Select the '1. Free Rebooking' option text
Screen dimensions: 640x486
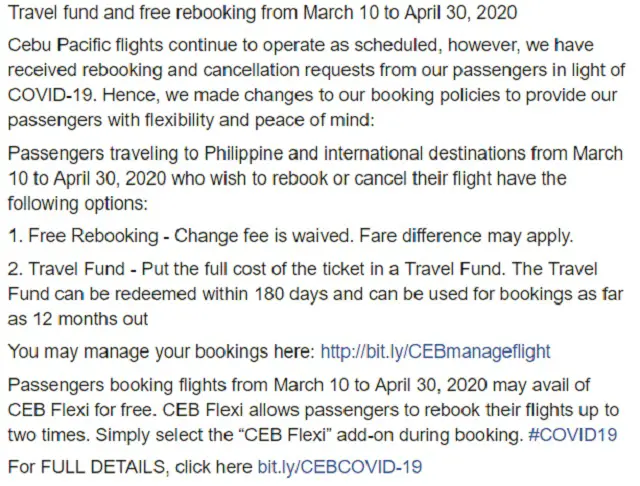click(x=83, y=237)
